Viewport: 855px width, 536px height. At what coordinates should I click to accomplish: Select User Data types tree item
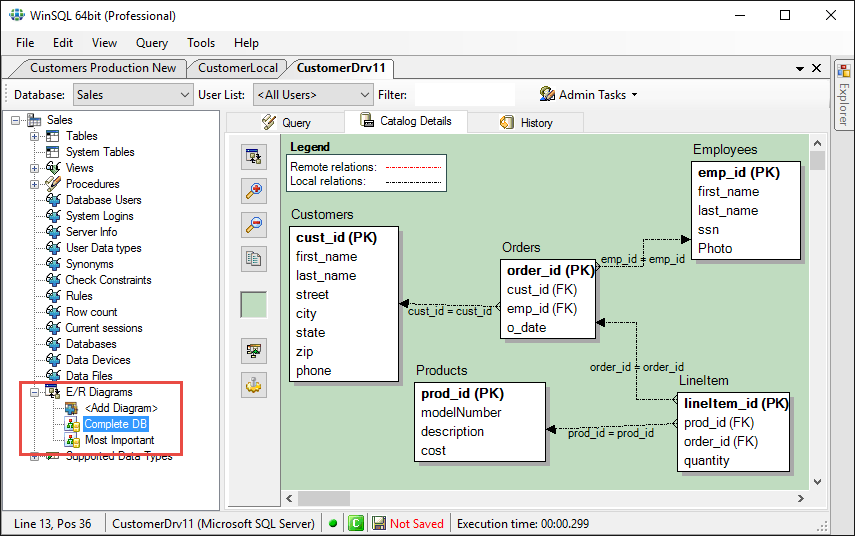point(104,248)
